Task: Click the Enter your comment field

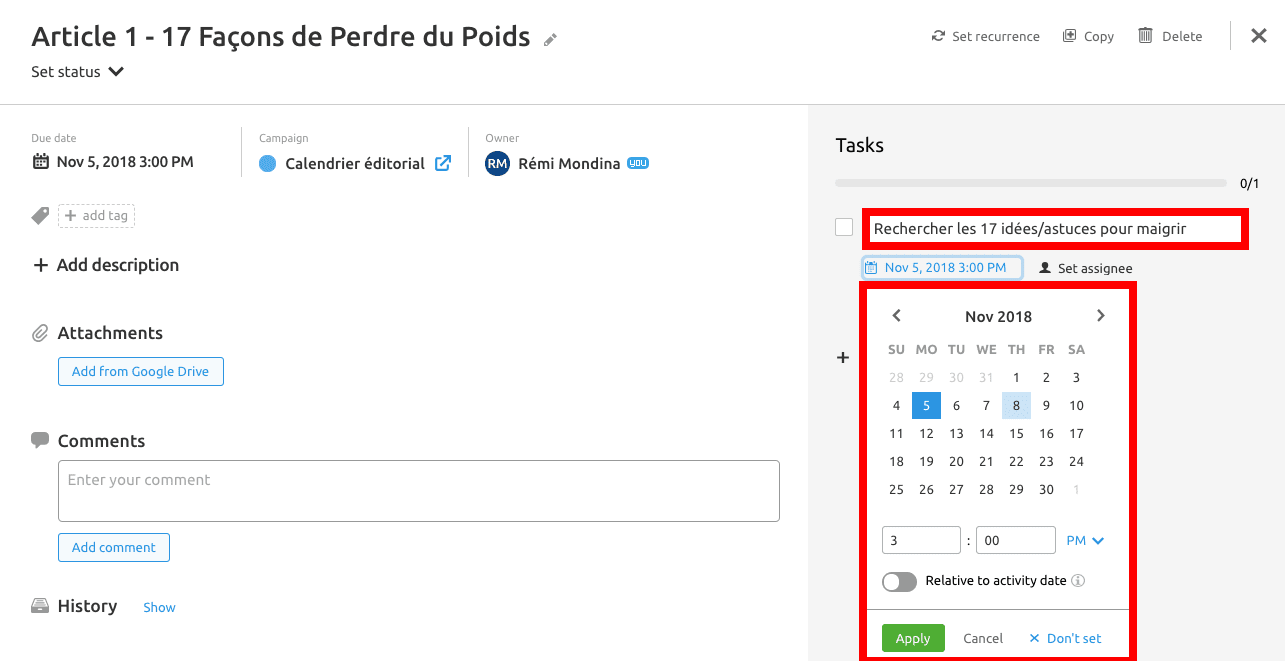Action: [x=419, y=491]
